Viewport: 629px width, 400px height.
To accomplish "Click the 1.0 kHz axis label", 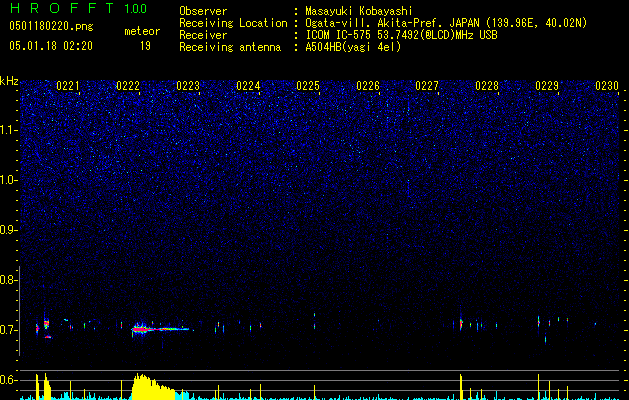I will pyautogui.click(x=8, y=180).
